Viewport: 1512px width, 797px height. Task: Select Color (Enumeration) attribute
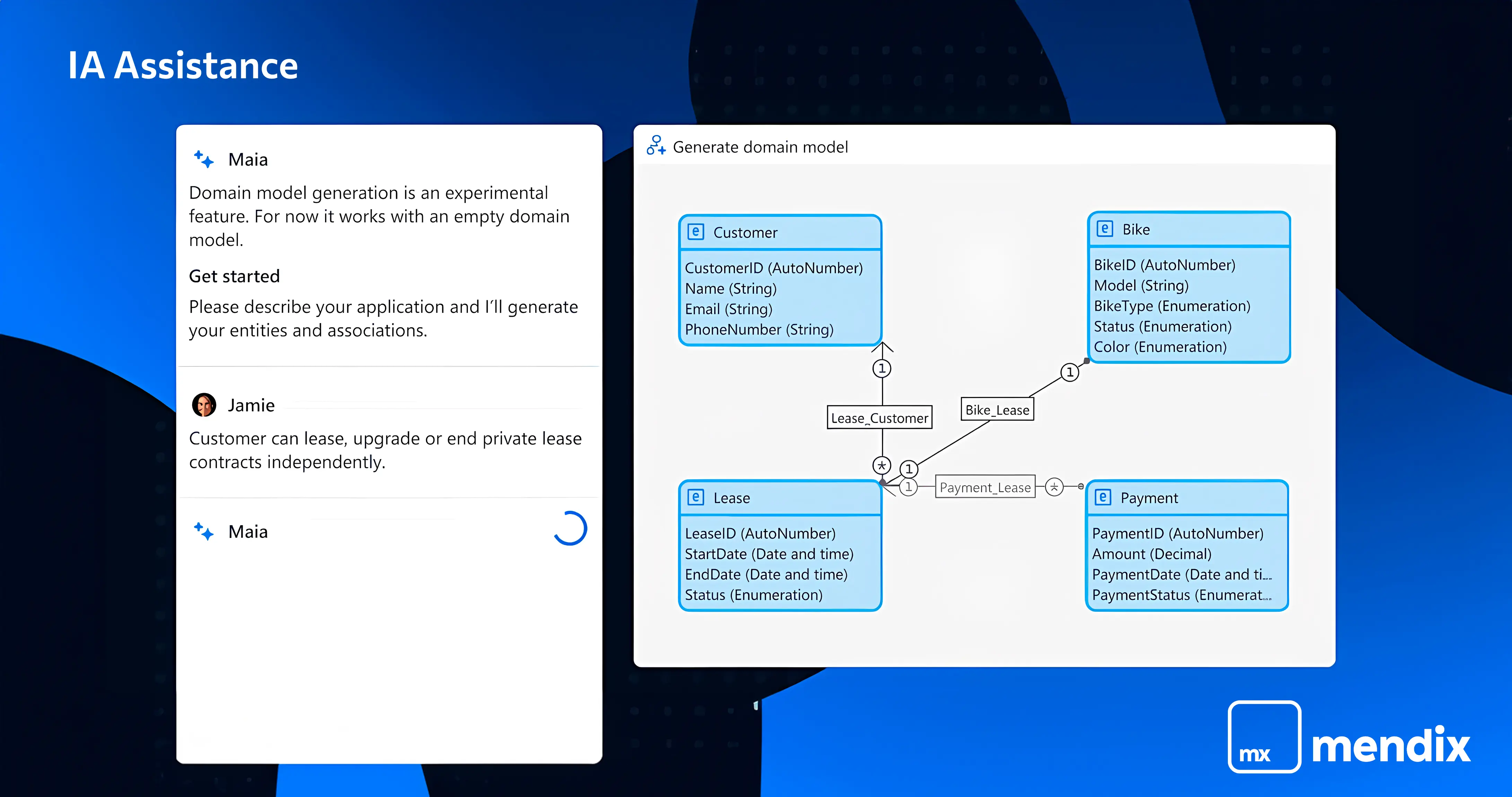[1160, 347]
